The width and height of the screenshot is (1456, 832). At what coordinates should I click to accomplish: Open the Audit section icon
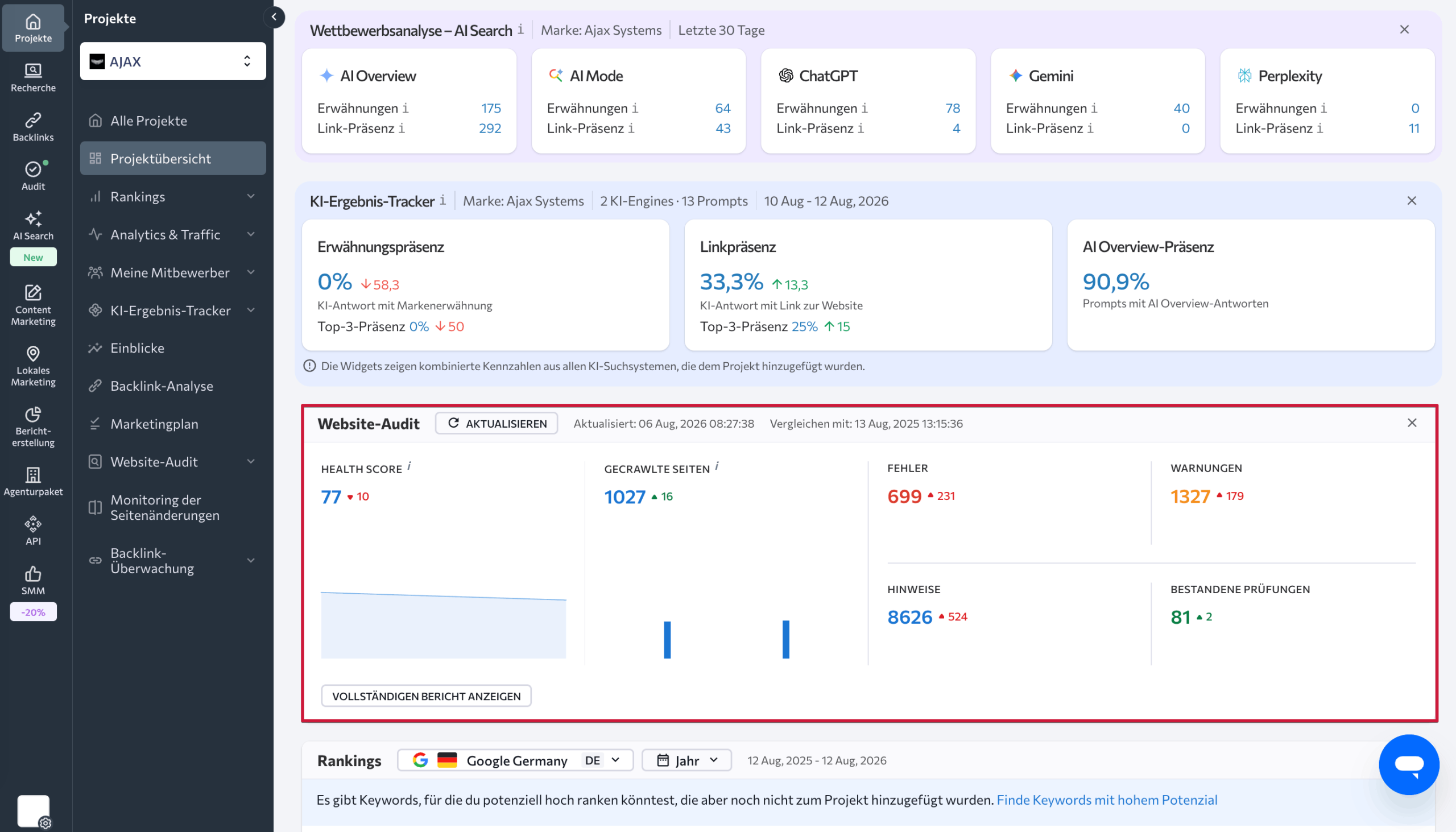click(x=33, y=176)
